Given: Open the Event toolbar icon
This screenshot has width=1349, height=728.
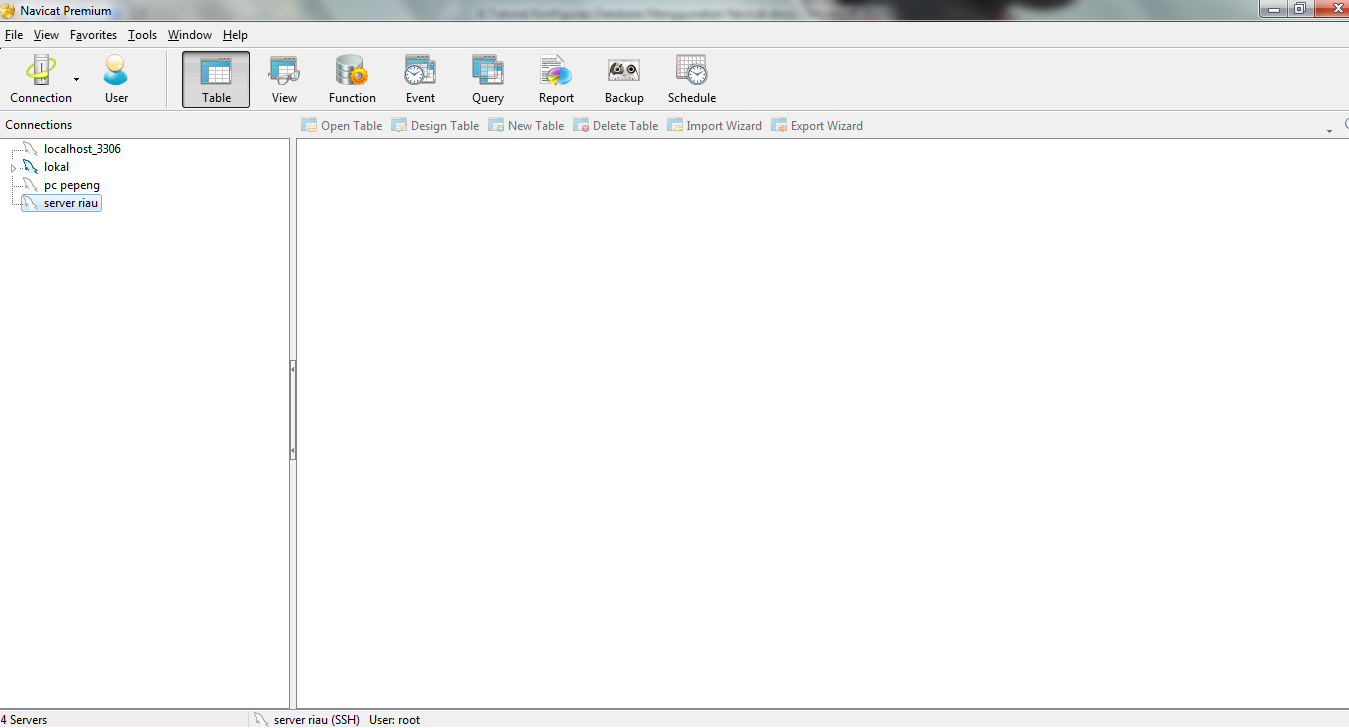Looking at the screenshot, I should 420,79.
